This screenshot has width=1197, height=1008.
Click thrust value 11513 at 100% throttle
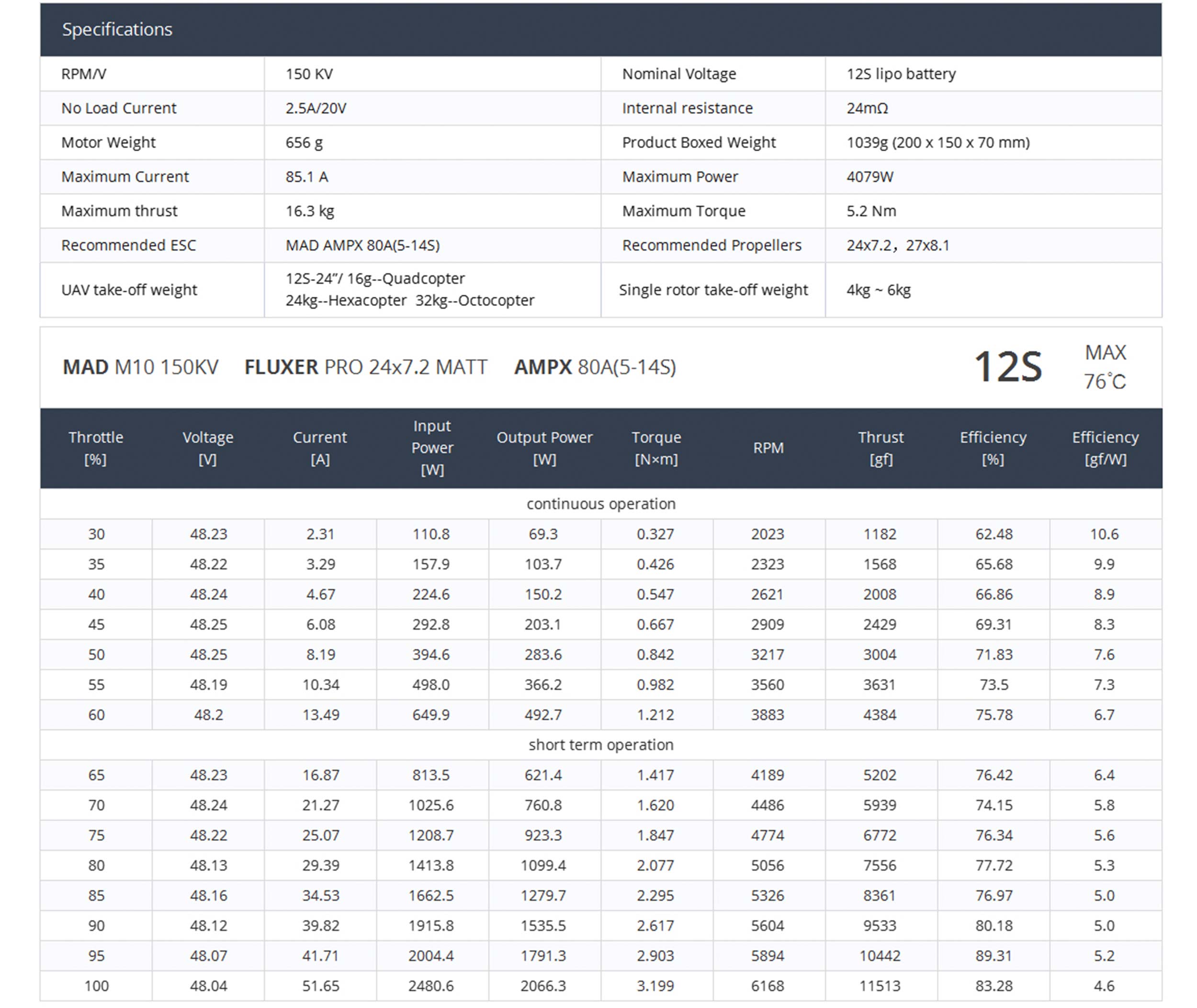(x=880, y=986)
